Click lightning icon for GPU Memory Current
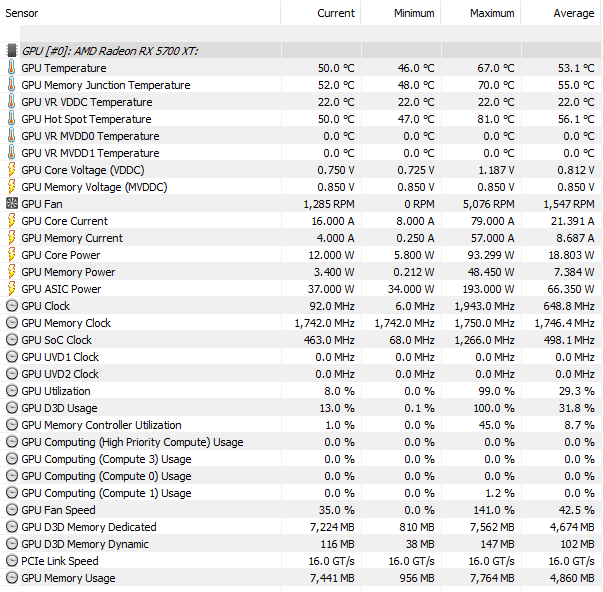Image resolution: width=603 pixels, height=592 pixels. click(x=12, y=237)
